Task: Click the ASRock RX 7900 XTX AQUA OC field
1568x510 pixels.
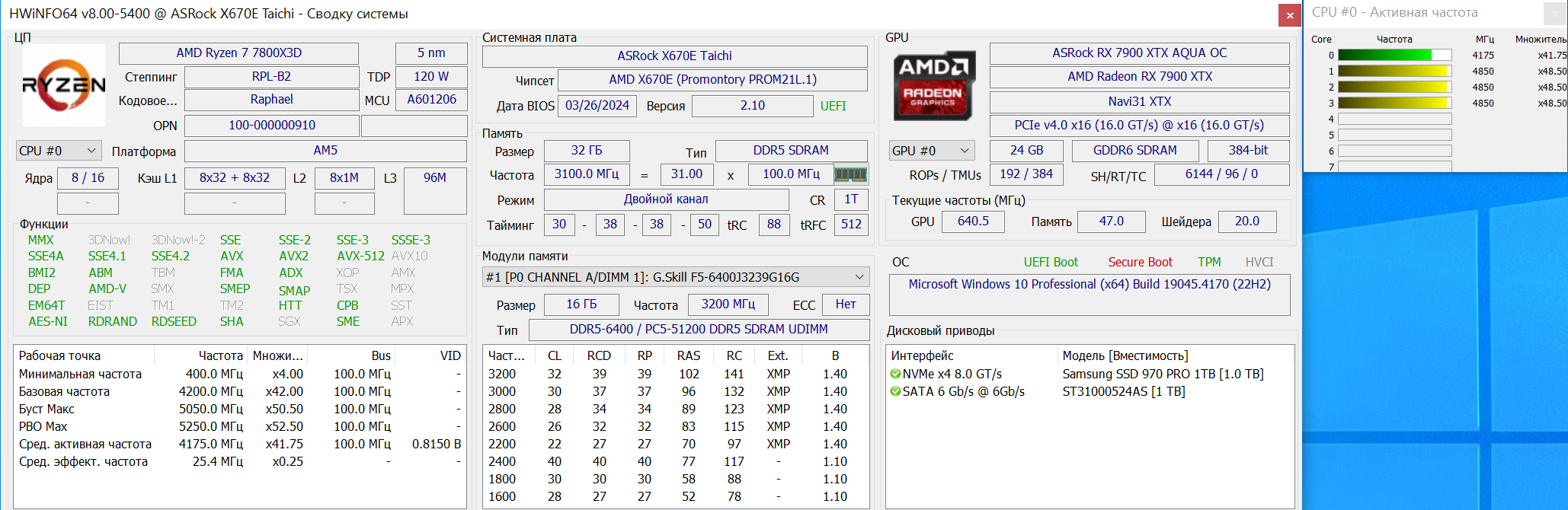Action: [x=1139, y=53]
